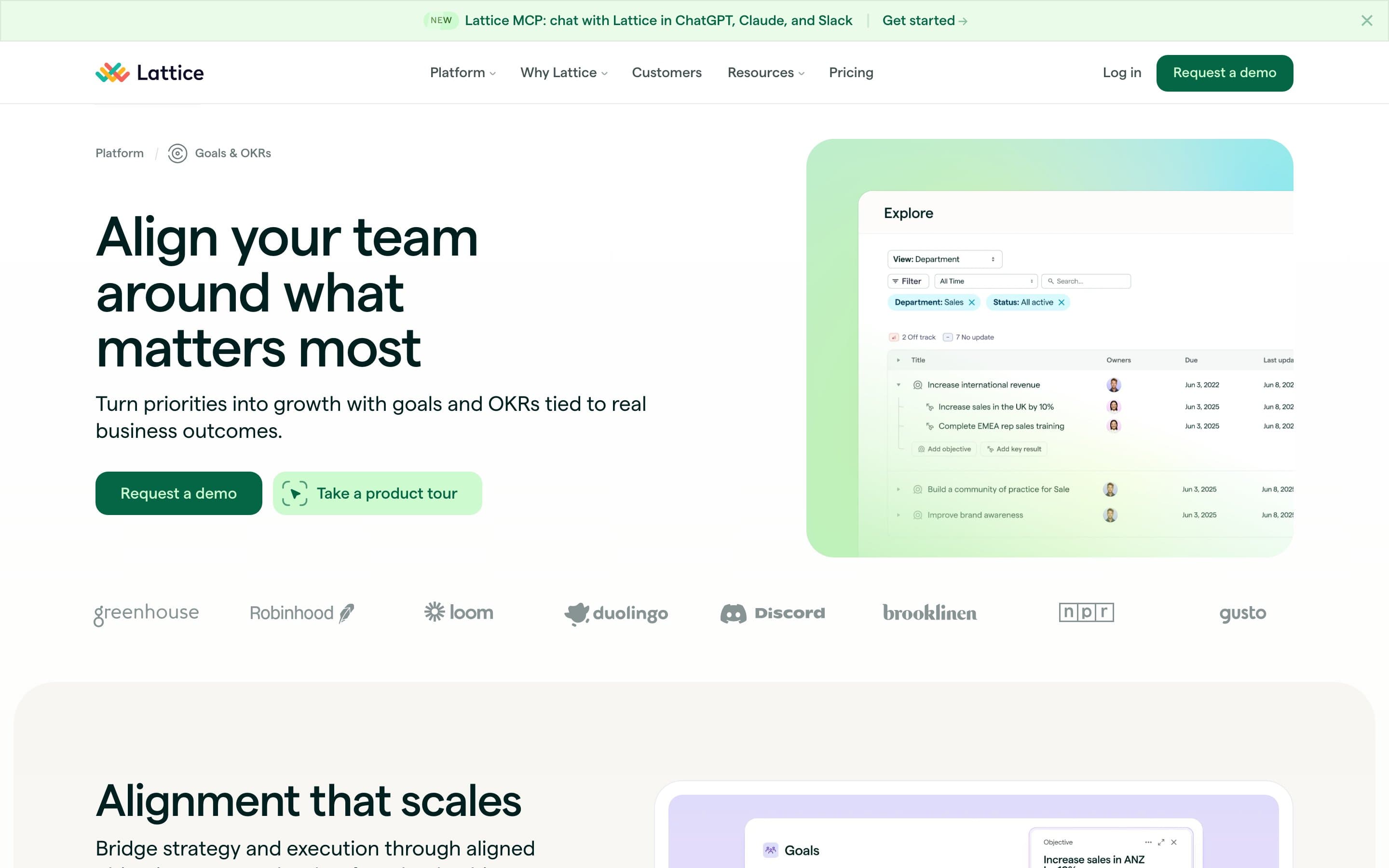
Task: Click the owner avatar for Improve brand awareness
Action: tap(1110, 515)
